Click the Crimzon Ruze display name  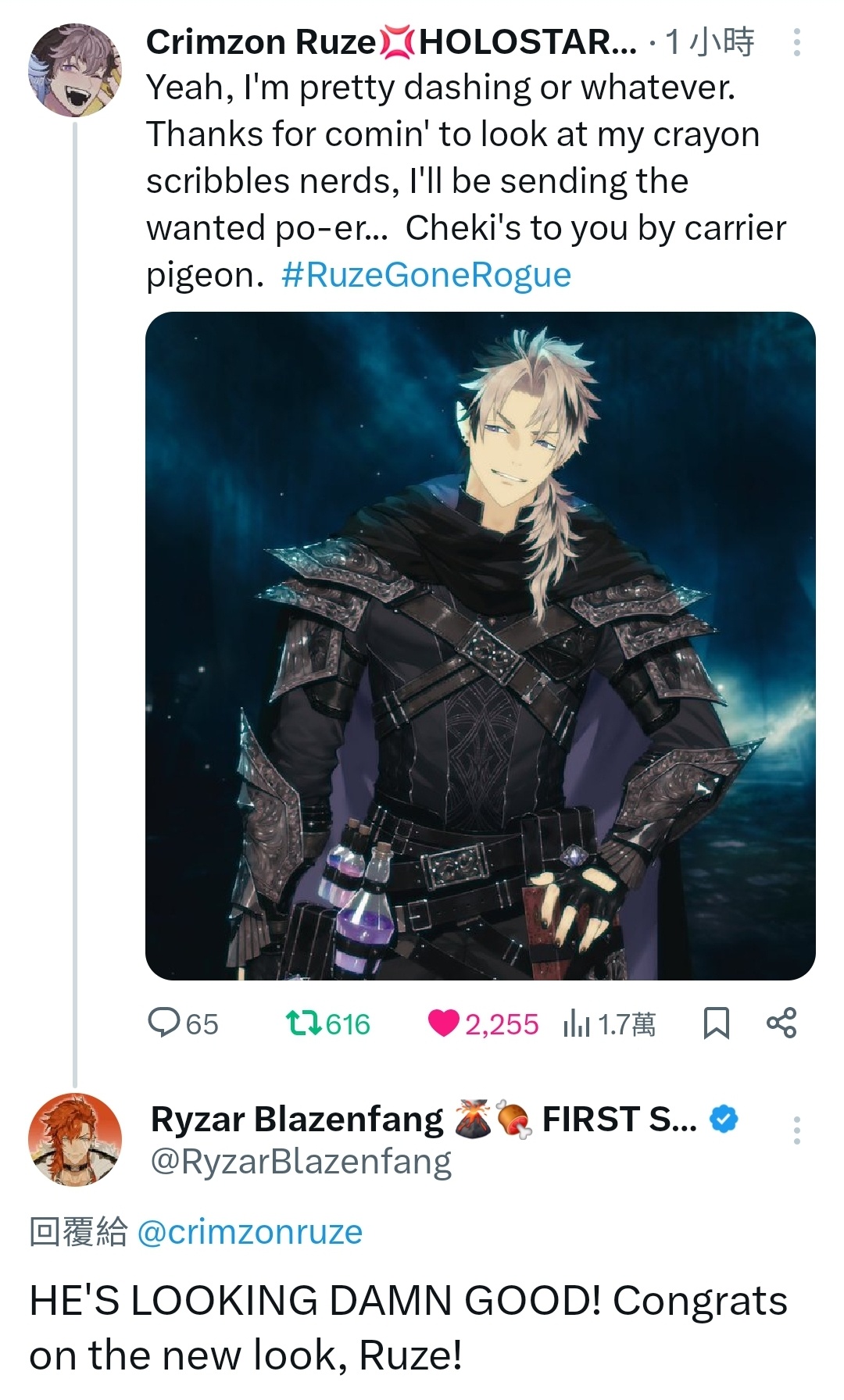[x=262, y=42]
